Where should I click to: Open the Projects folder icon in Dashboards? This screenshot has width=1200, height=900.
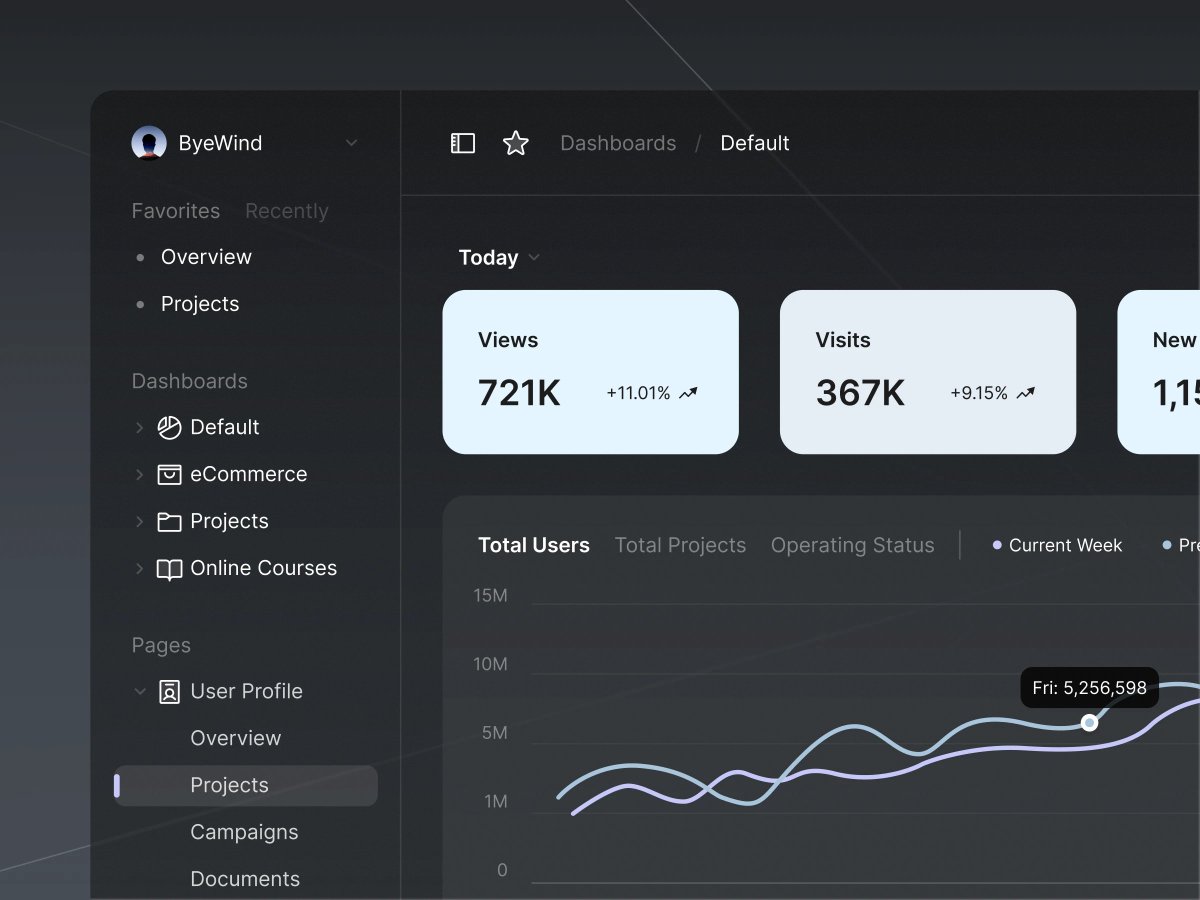(x=168, y=521)
